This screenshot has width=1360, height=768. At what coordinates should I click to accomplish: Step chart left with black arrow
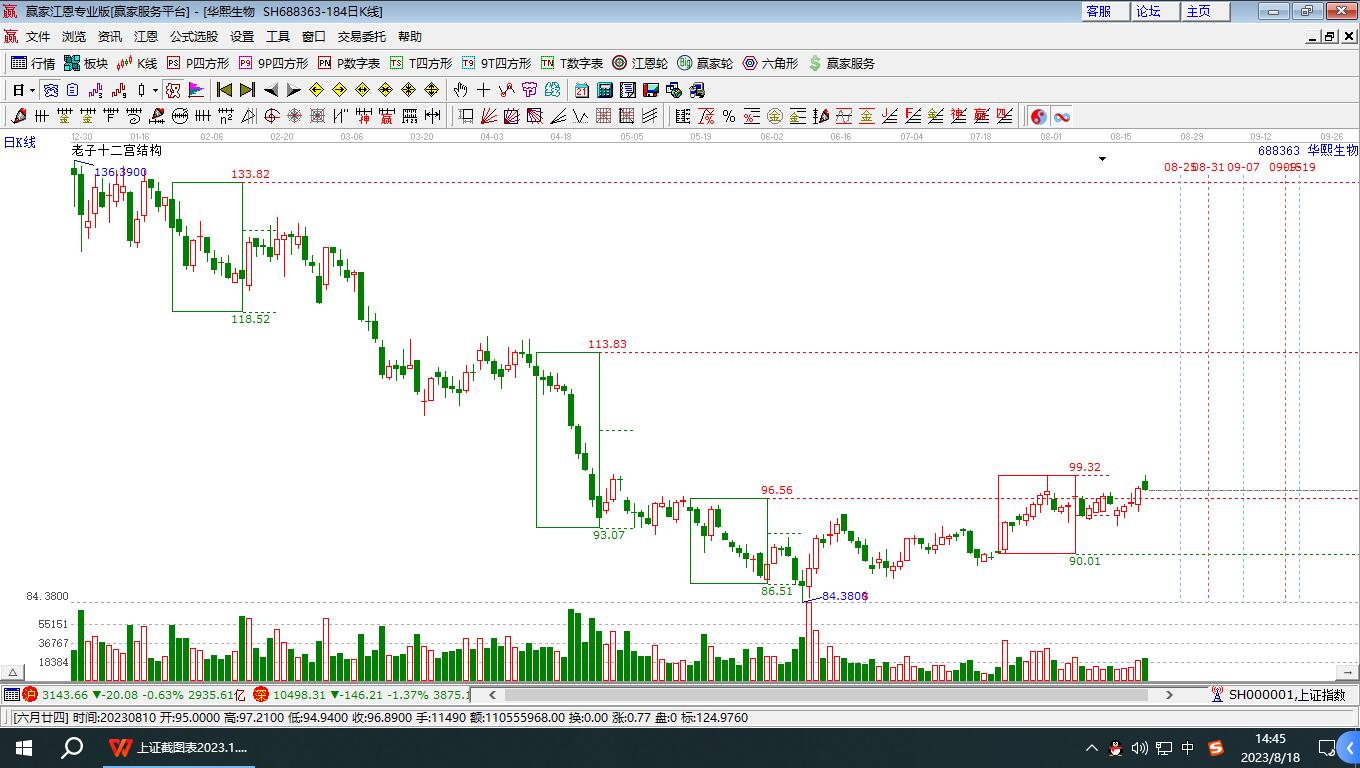pyautogui.click(x=270, y=90)
